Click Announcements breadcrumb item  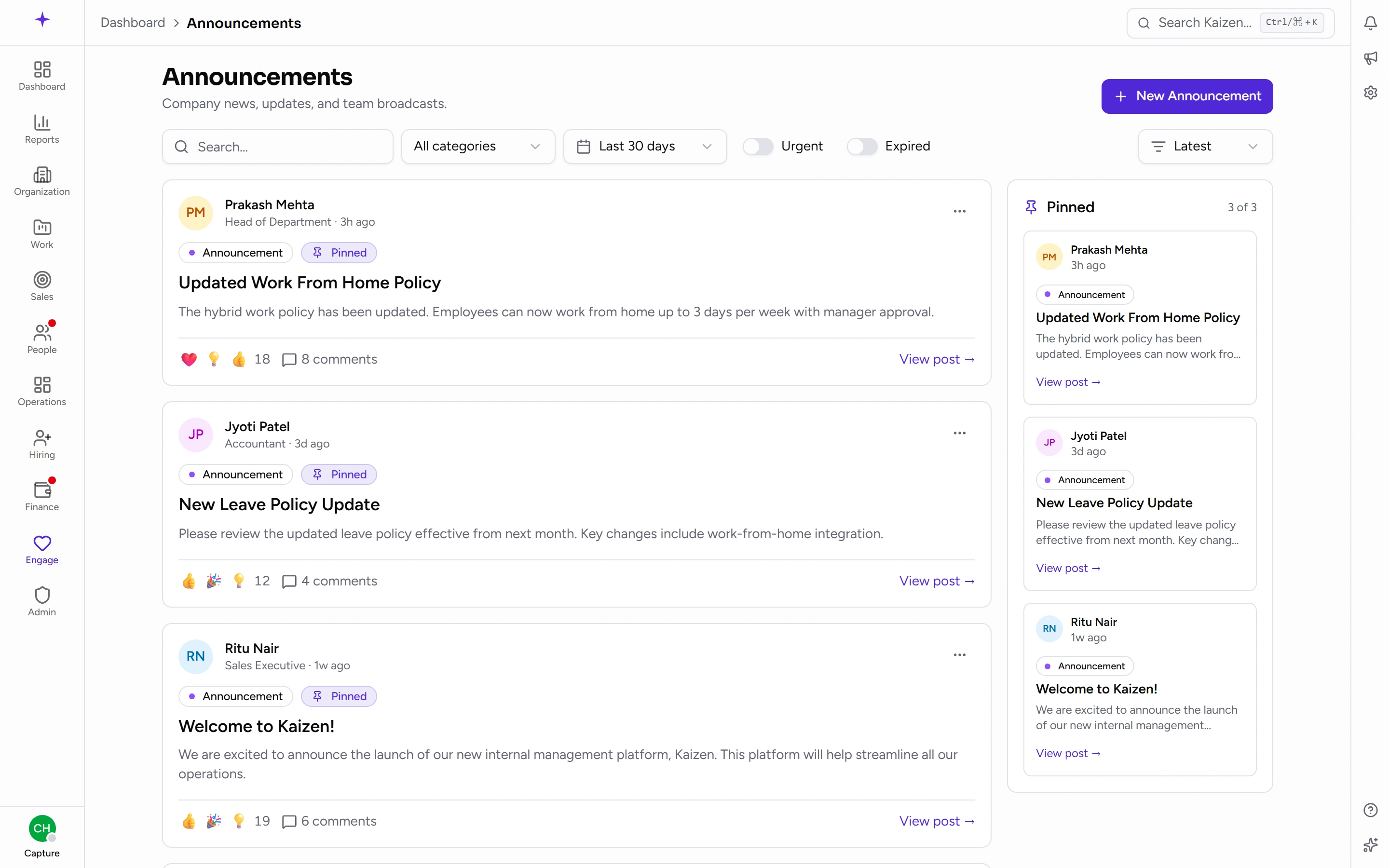(244, 23)
